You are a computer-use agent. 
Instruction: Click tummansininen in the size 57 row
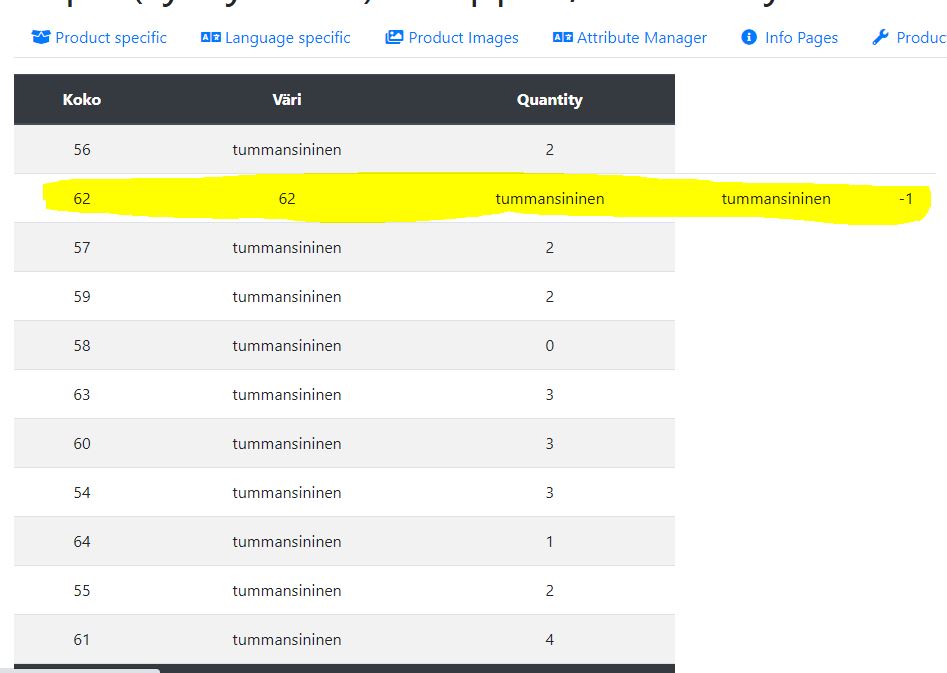click(287, 248)
